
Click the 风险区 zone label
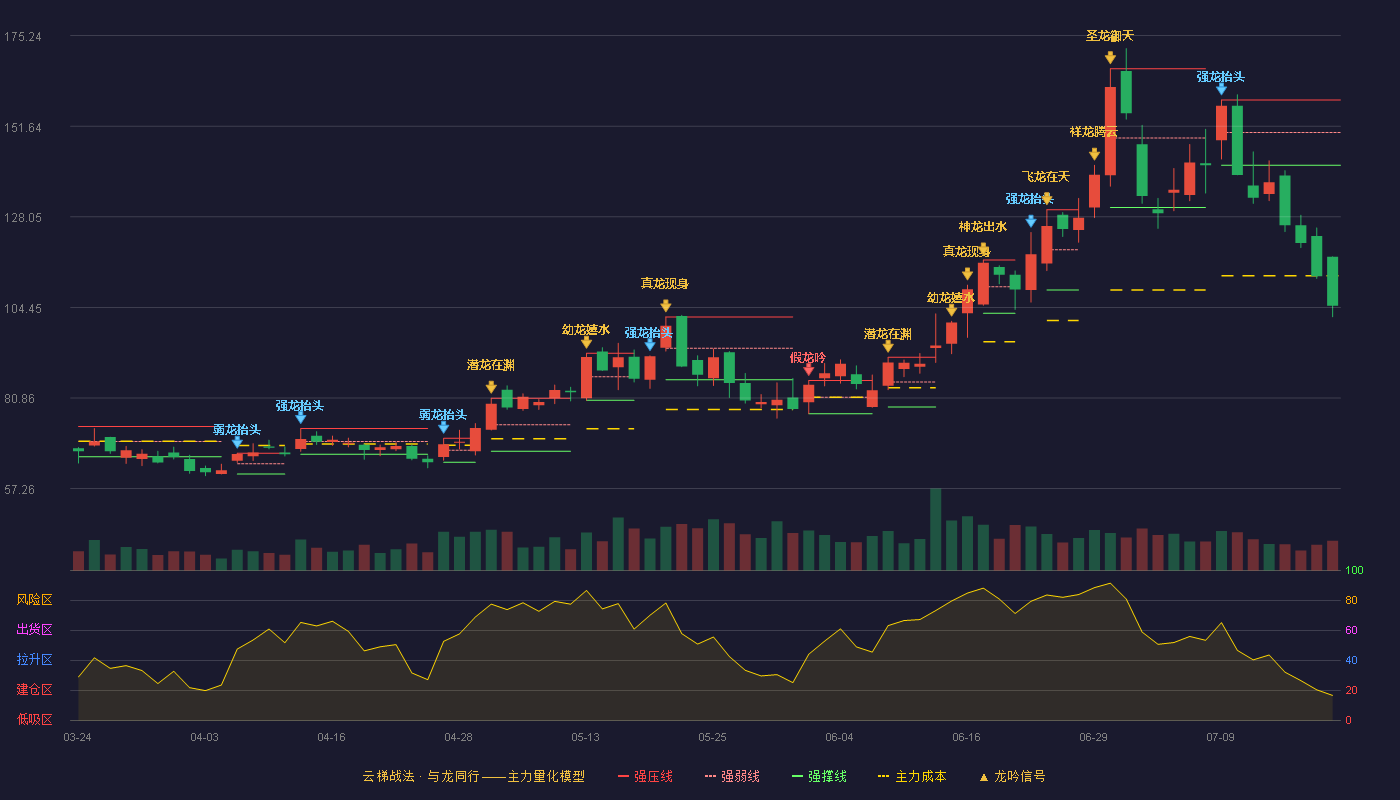tap(35, 600)
